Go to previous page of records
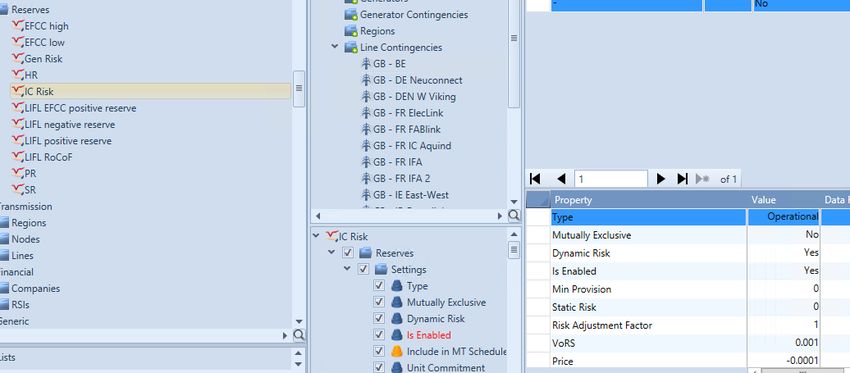 pos(561,178)
